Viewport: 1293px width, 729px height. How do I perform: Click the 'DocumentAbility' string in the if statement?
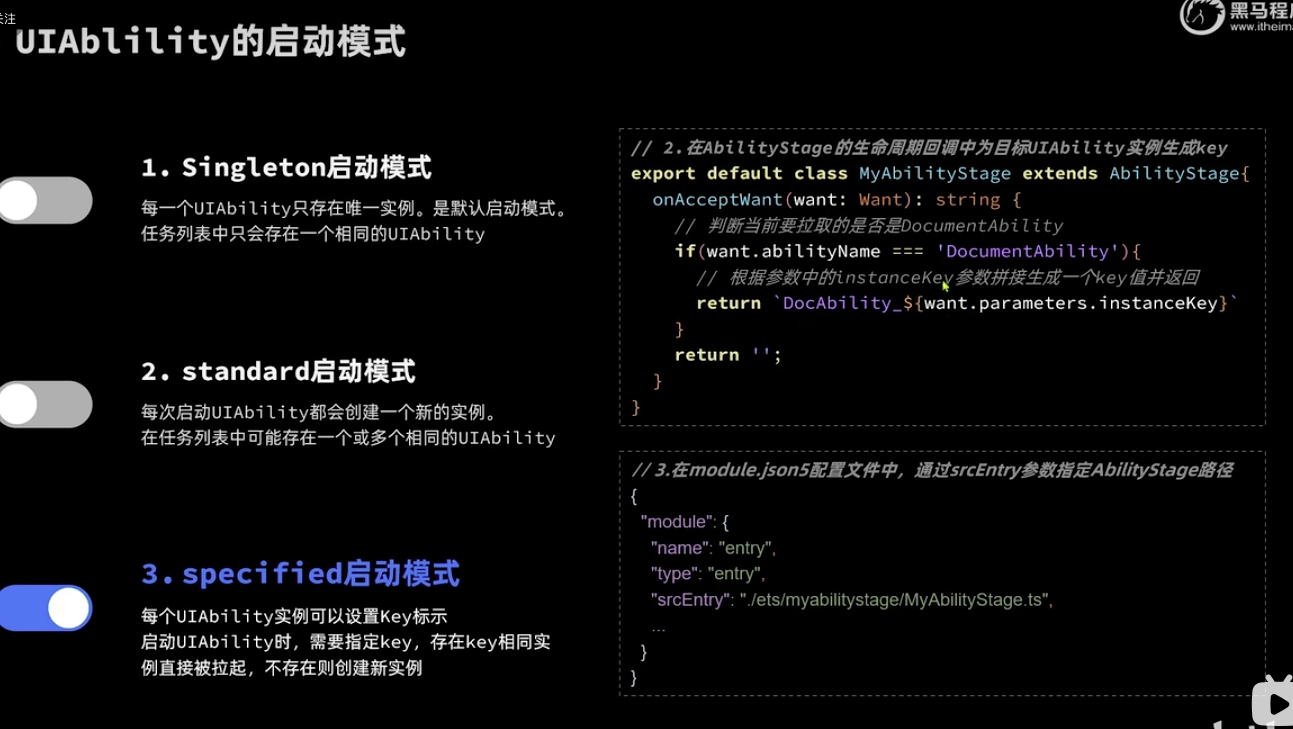point(1027,251)
